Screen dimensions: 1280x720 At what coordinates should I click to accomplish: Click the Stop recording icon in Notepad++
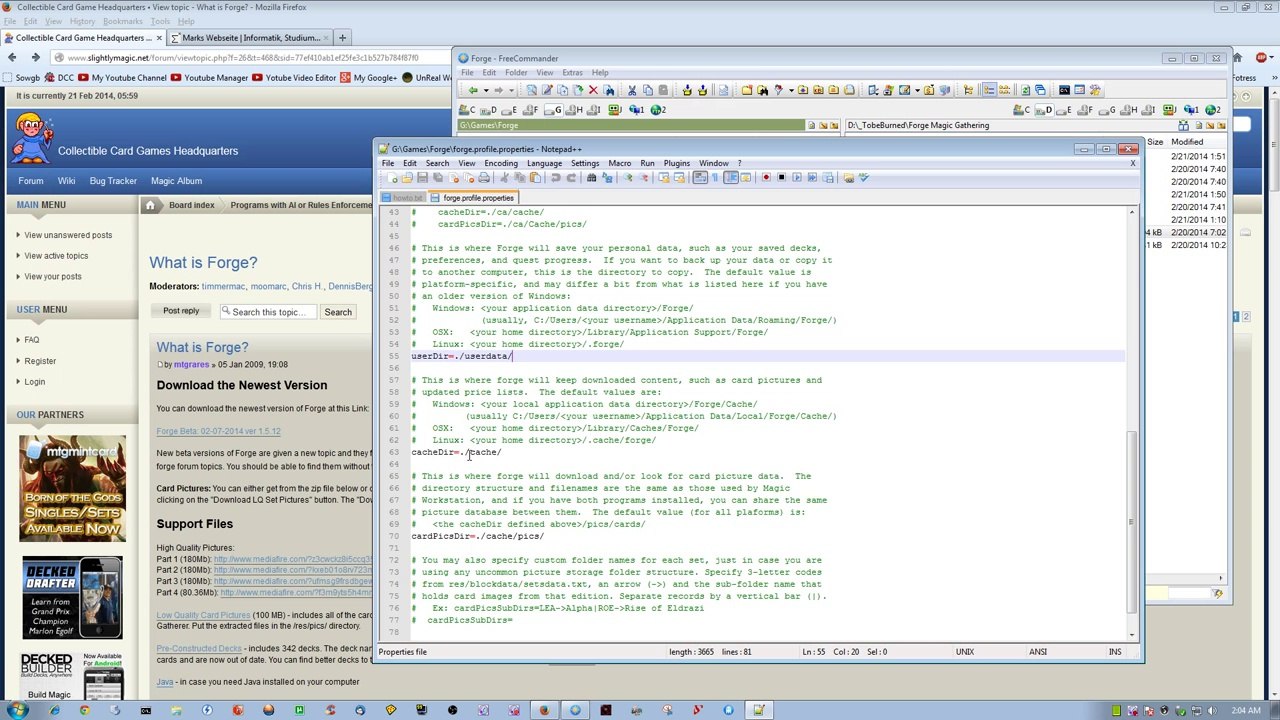coord(781,178)
